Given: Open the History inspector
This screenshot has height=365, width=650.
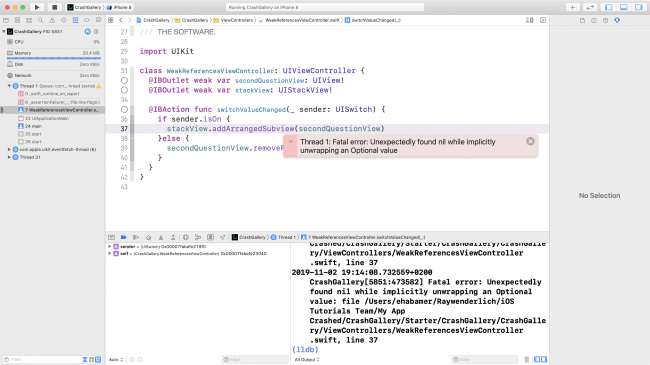Looking at the screenshot, I should tap(594, 20).
